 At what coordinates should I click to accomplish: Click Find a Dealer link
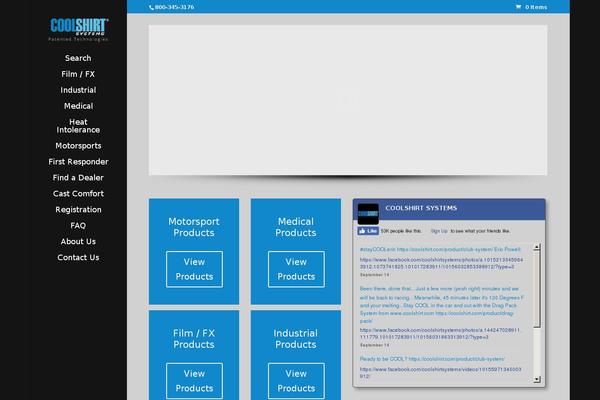[x=78, y=178]
